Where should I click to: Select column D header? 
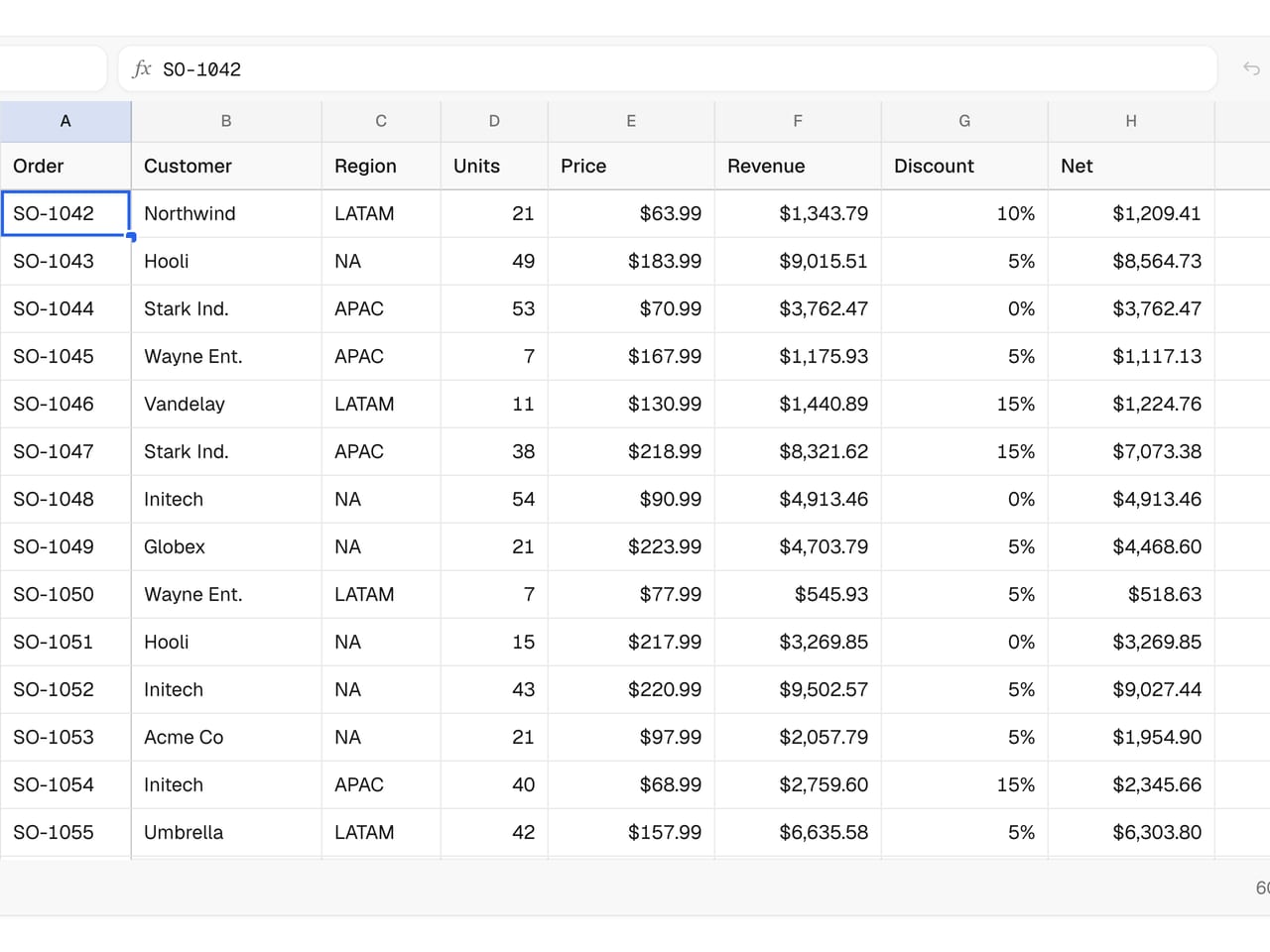click(x=494, y=121)
